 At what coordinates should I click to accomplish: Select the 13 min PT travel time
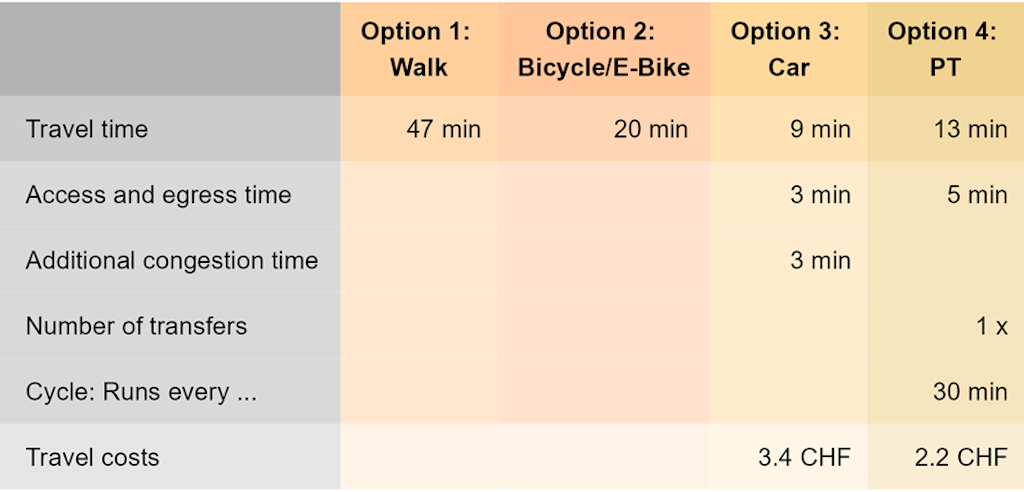[969, 129]
